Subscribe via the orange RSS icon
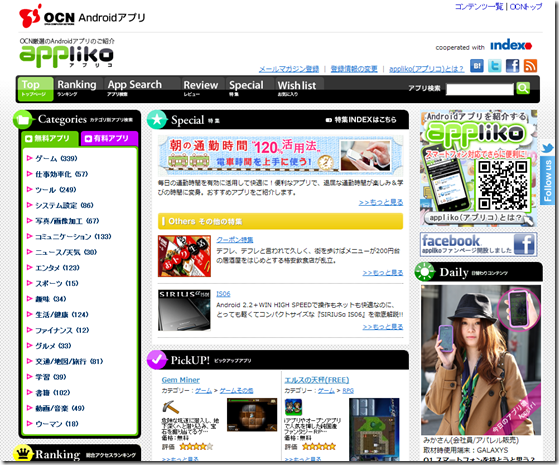 530,66
